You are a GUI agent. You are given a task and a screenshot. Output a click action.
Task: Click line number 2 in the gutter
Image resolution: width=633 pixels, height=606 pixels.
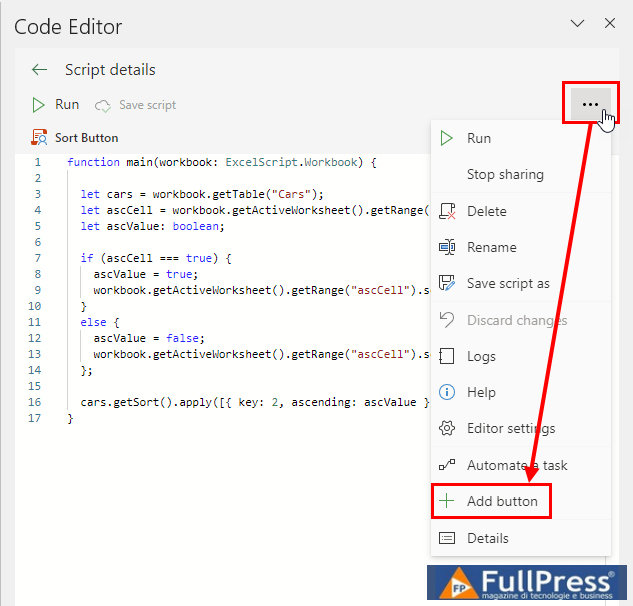[38, 178]
